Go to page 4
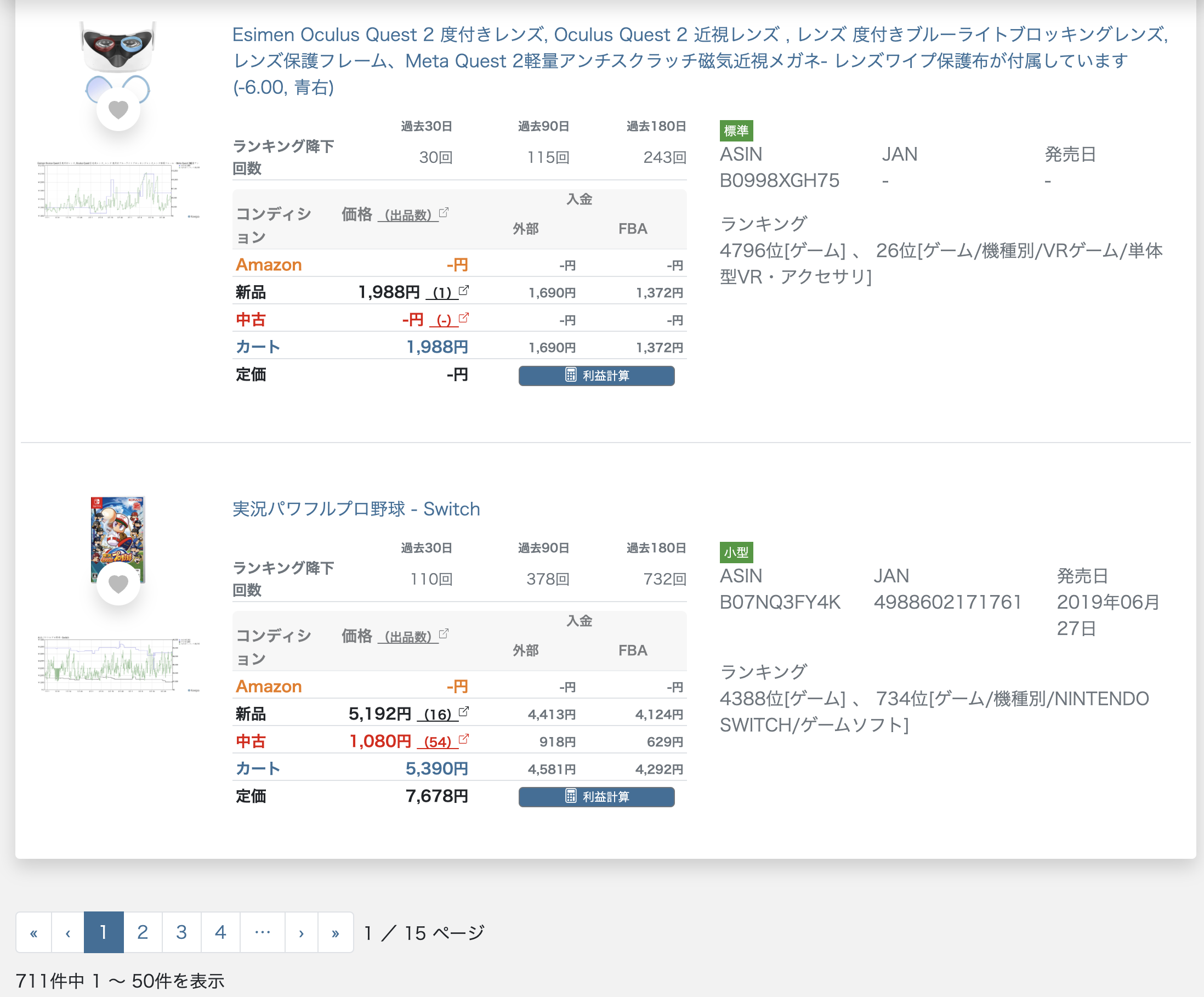Viewport: 1204px width, 997px height. click(x=220, y=933)
